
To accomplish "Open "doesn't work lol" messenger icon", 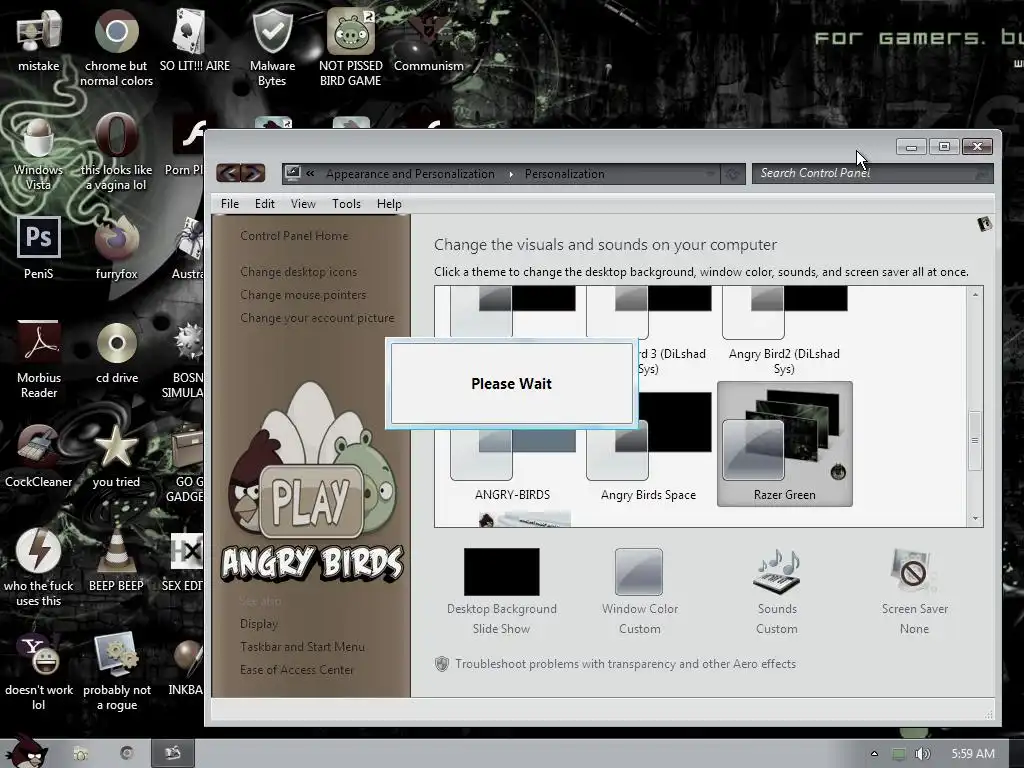I will (x=39, y=655).
